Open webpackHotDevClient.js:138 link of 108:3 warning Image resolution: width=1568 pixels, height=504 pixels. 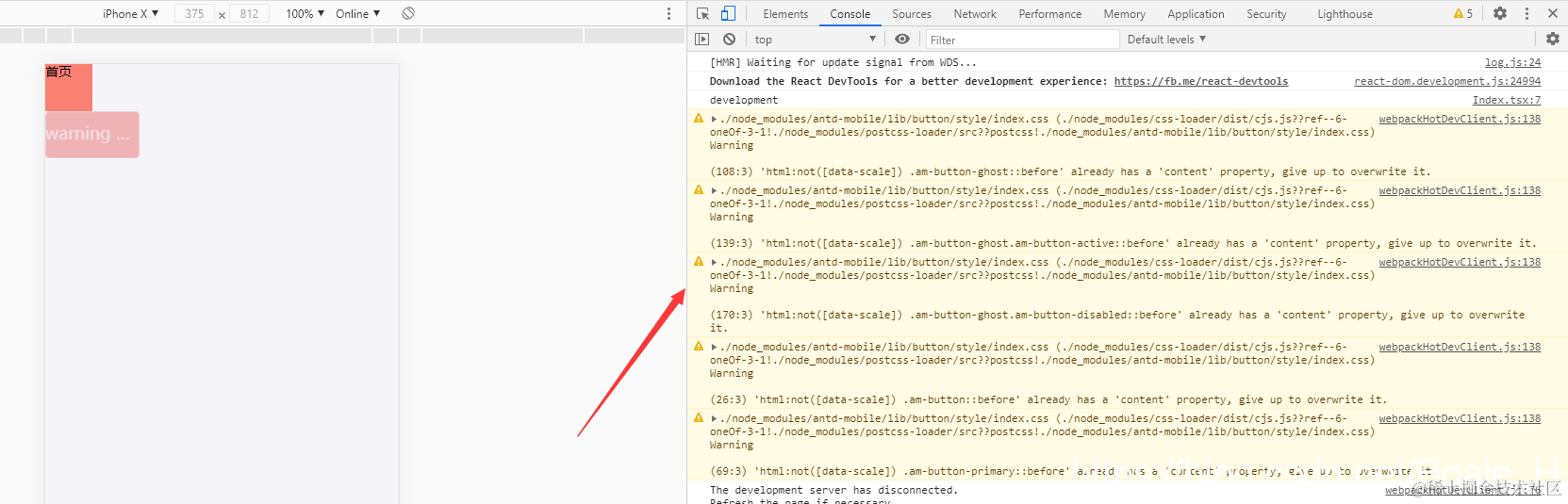(1460, 119)
